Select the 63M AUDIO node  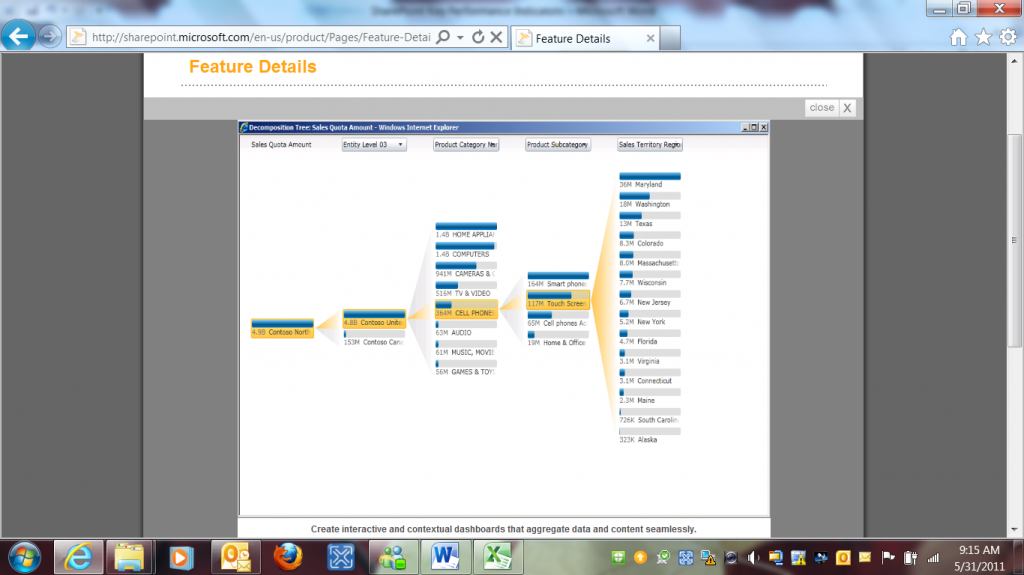466,329
